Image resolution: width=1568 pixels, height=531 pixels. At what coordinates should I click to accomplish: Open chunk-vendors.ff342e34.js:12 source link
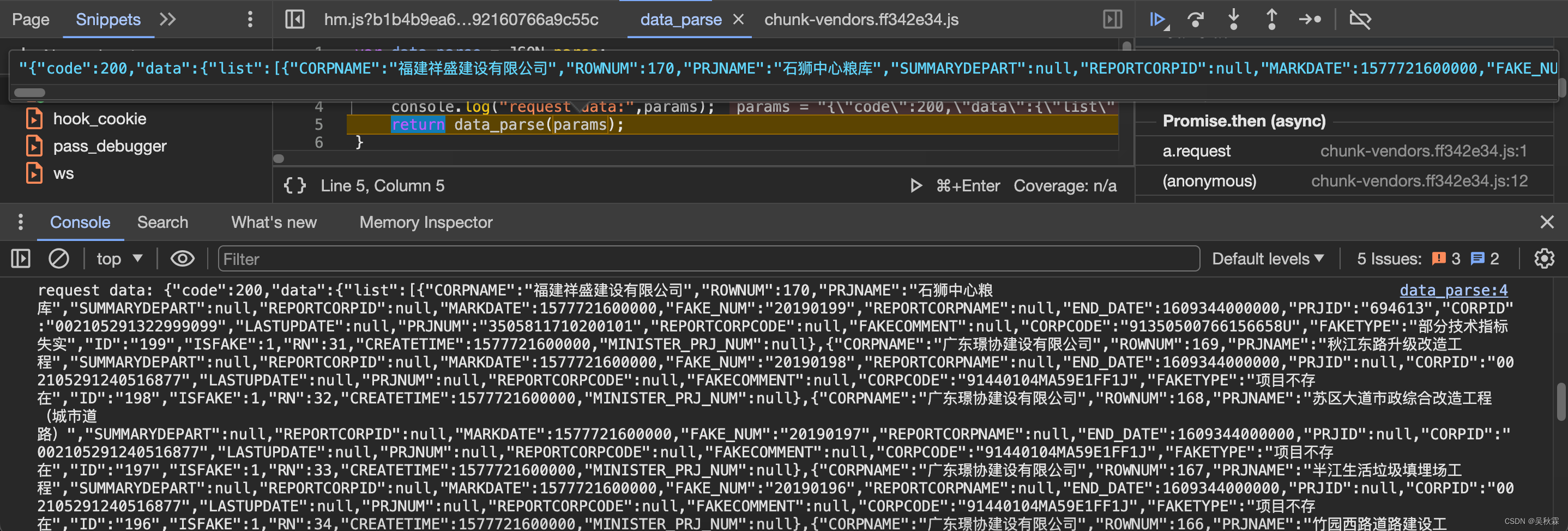point(1419,181)
